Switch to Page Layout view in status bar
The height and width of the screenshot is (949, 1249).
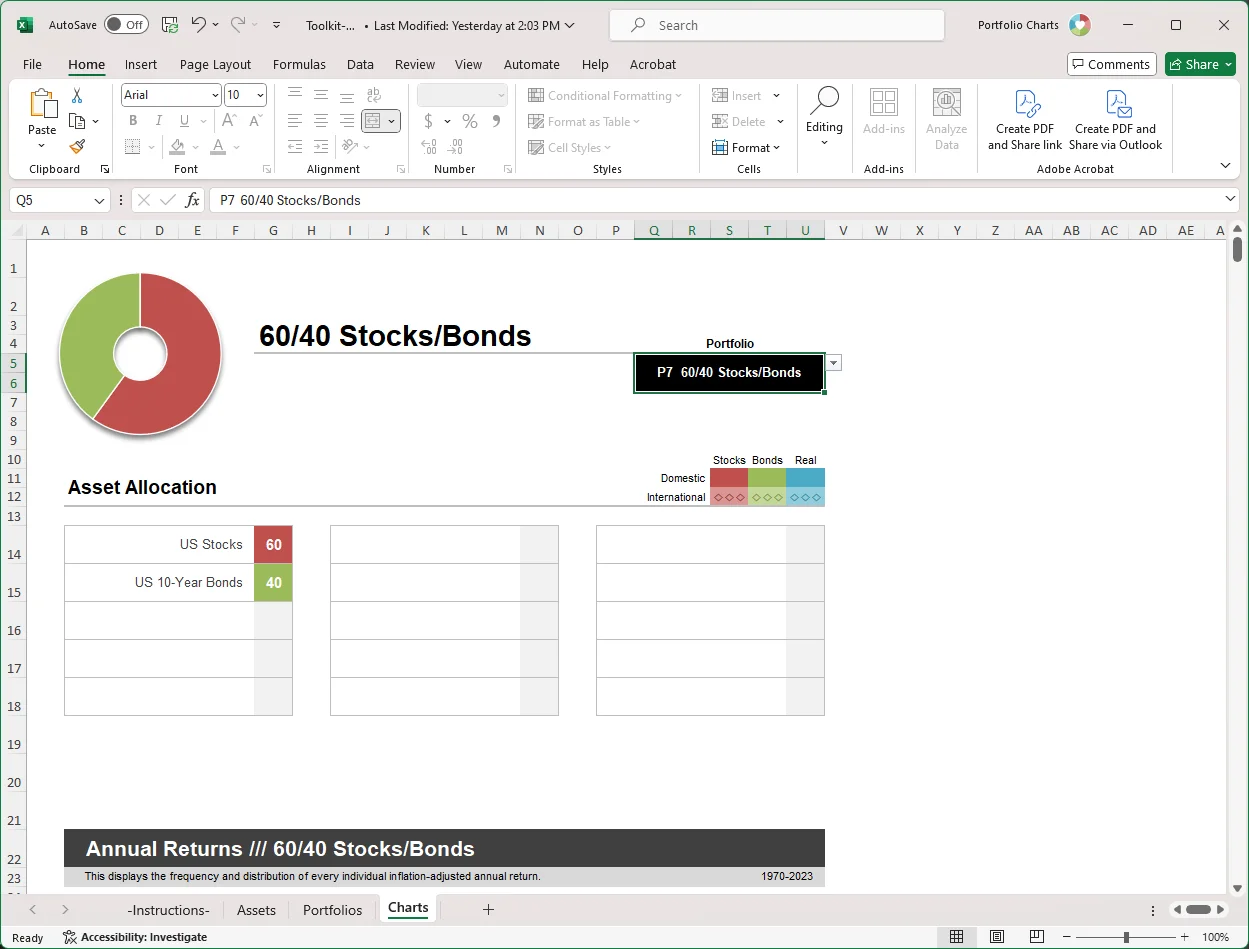(x=997, y=937)
